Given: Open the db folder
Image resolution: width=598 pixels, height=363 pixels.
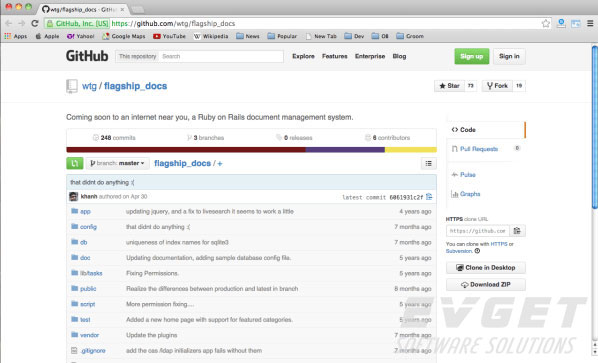Looking at the screenshot, I should pos(84,243).
